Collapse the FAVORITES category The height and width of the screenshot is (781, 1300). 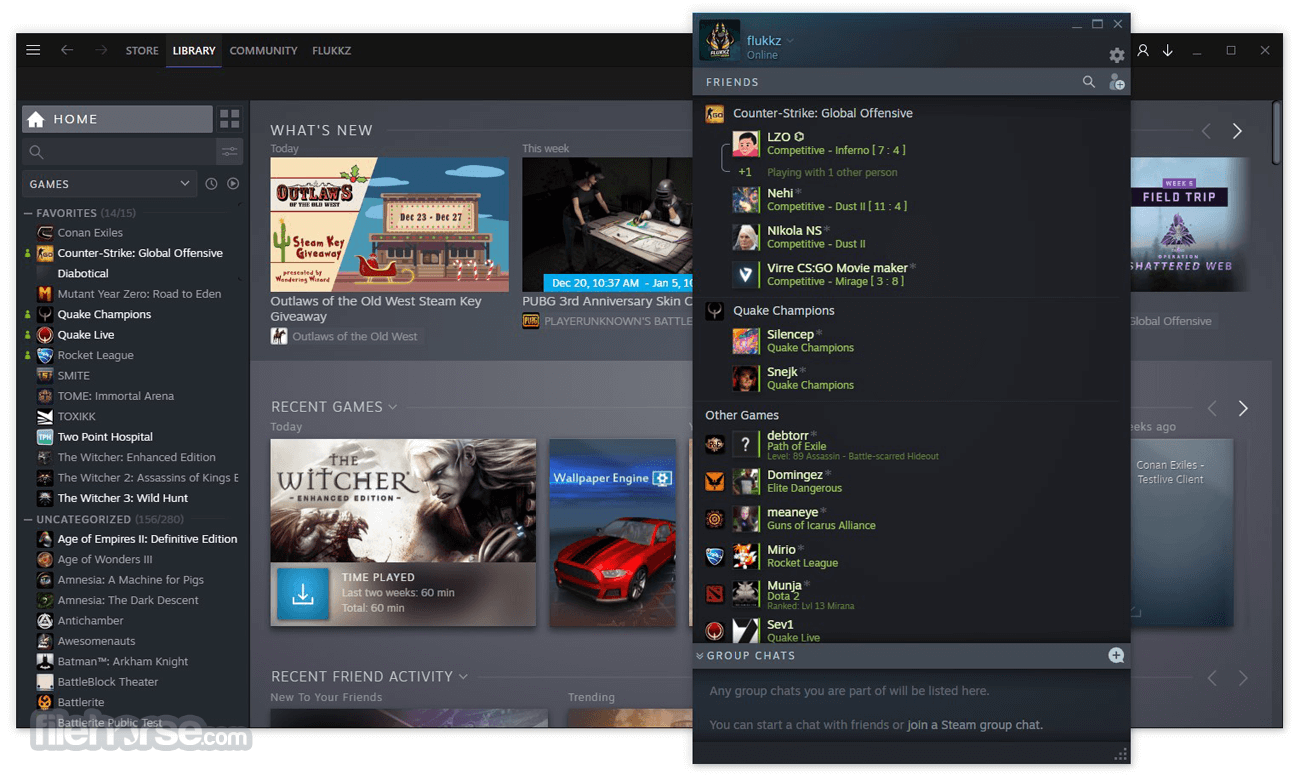[28, 213]
